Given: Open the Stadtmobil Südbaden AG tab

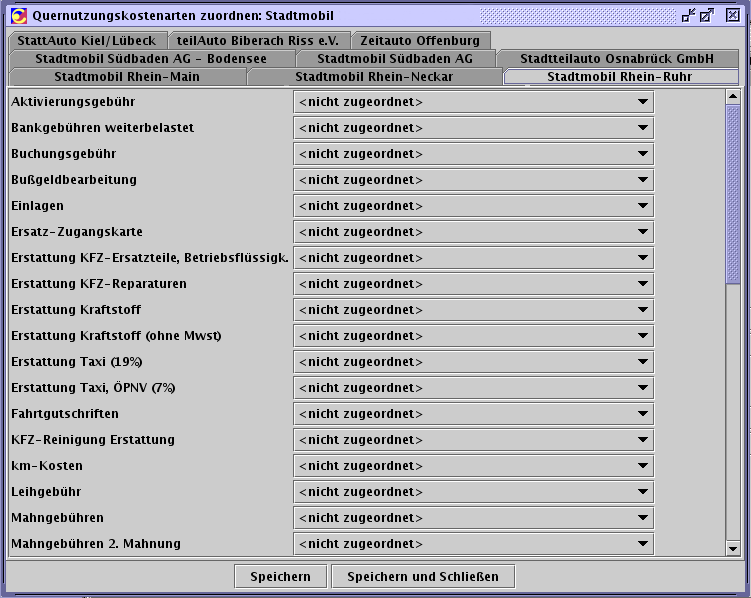Looking at the screenshot, I should (x=395, y=58).
